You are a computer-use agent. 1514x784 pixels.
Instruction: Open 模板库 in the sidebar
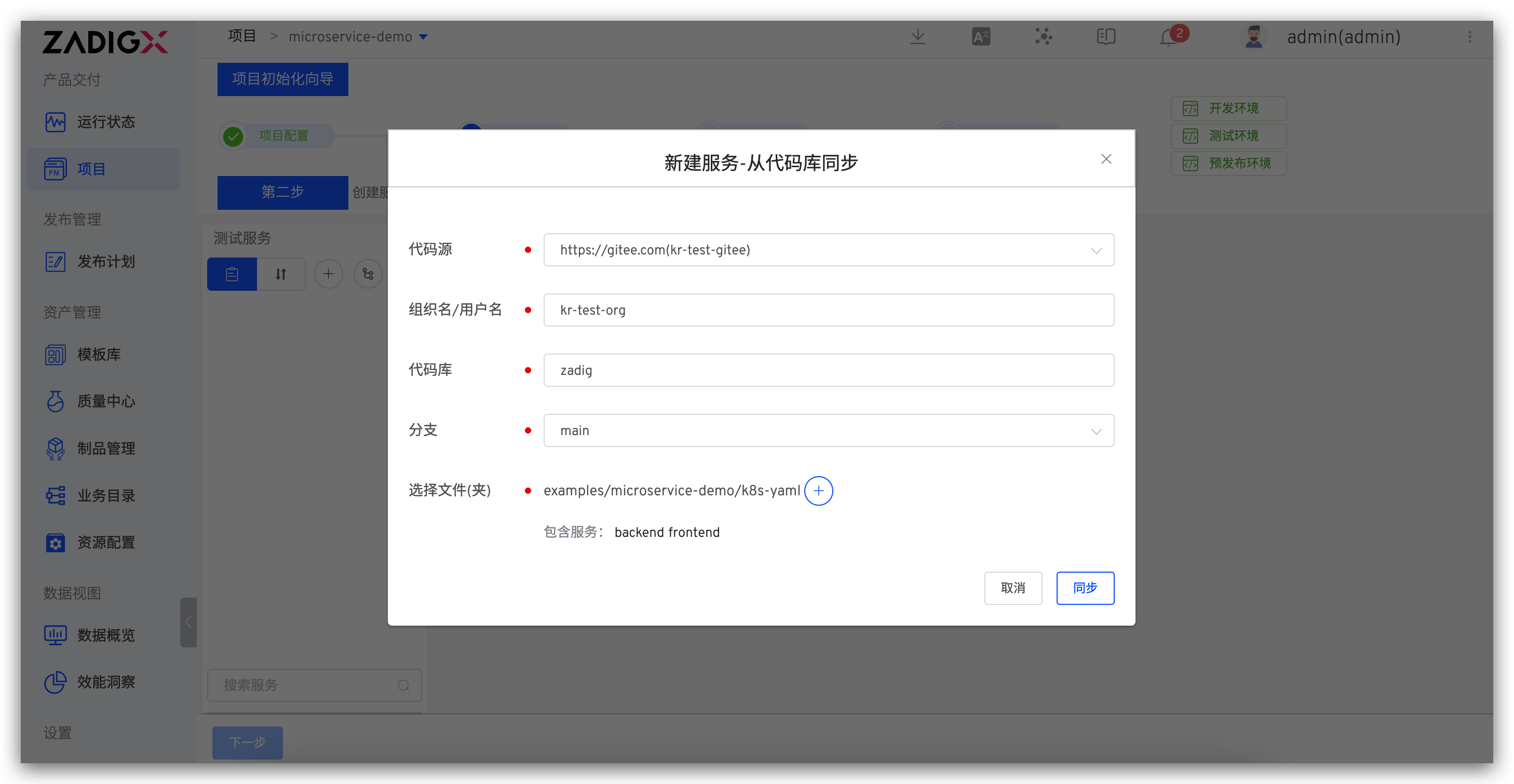tap(103, 355)
